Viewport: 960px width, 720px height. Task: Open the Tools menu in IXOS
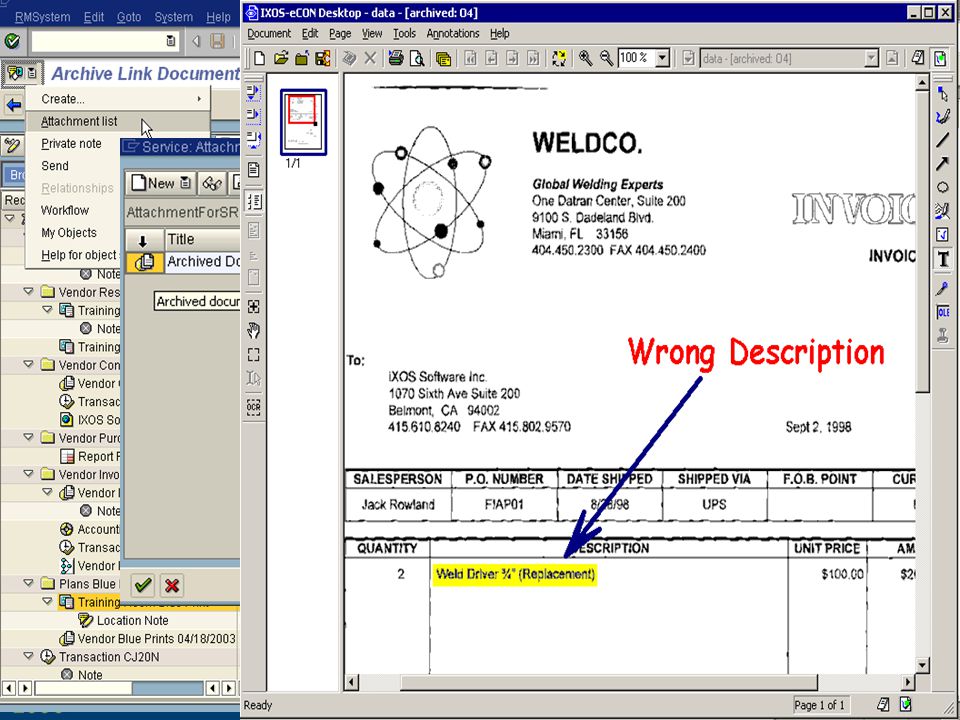(x=404, y=34)
